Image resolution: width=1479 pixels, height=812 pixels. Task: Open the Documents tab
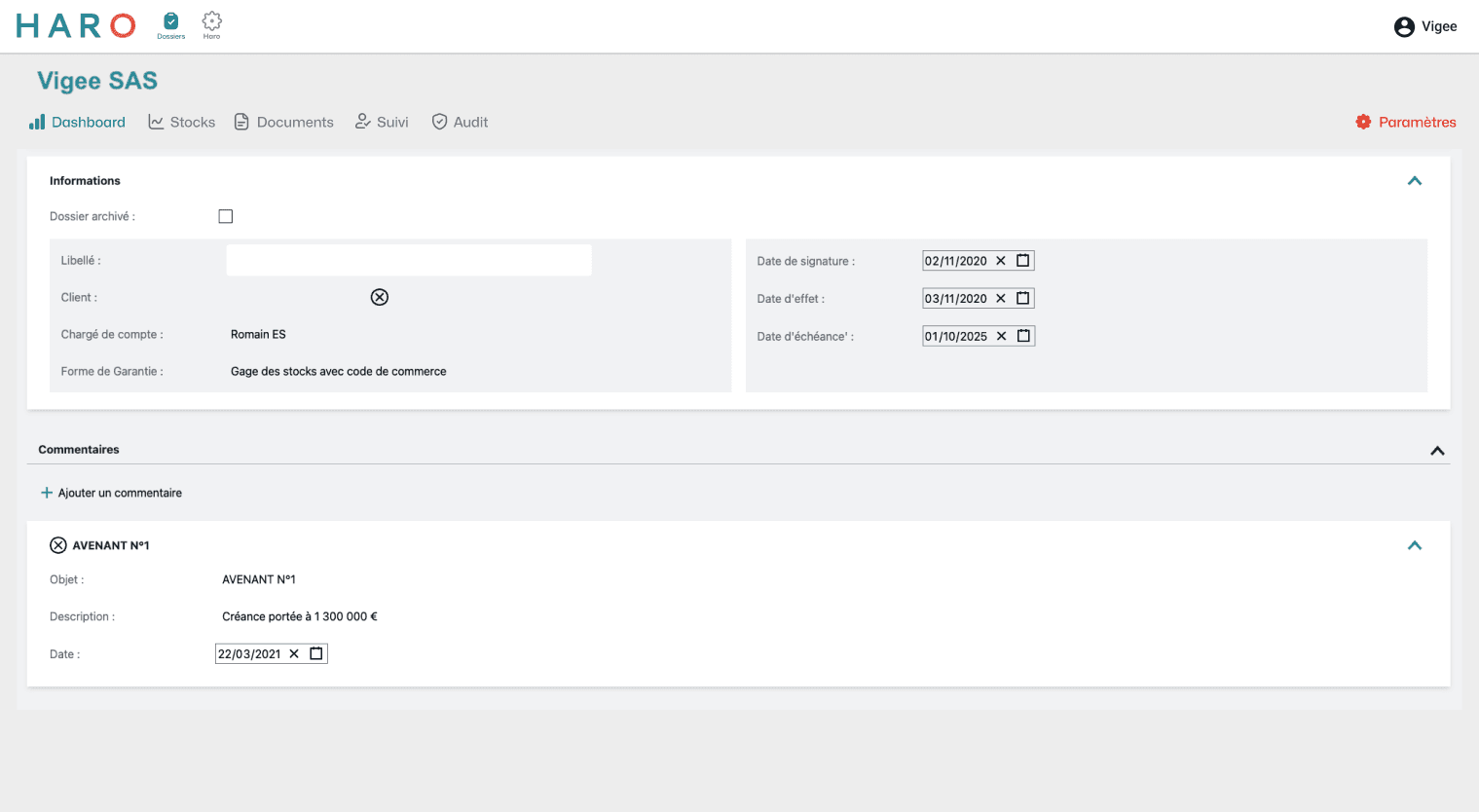pos(284,122)
